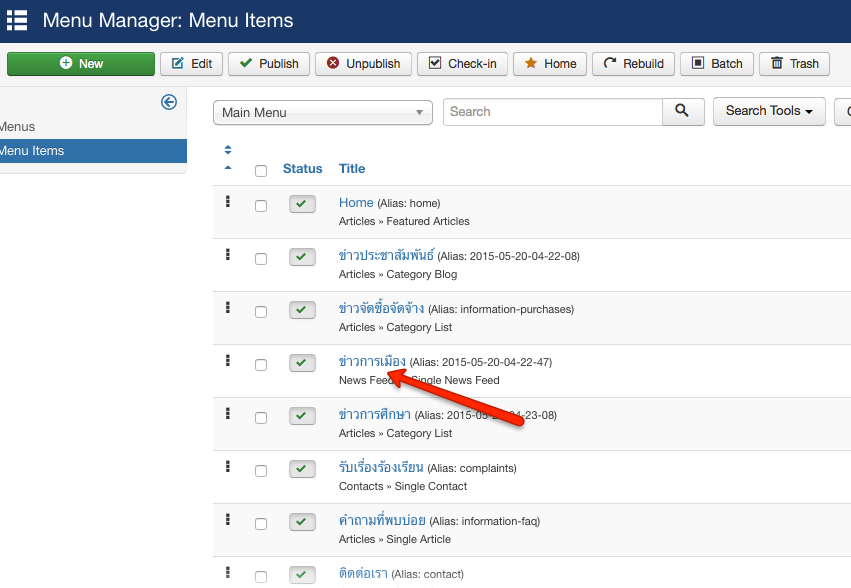851x588 pixels.
Task: Click the menu manager list icon in header
Action: coord(17,20)
